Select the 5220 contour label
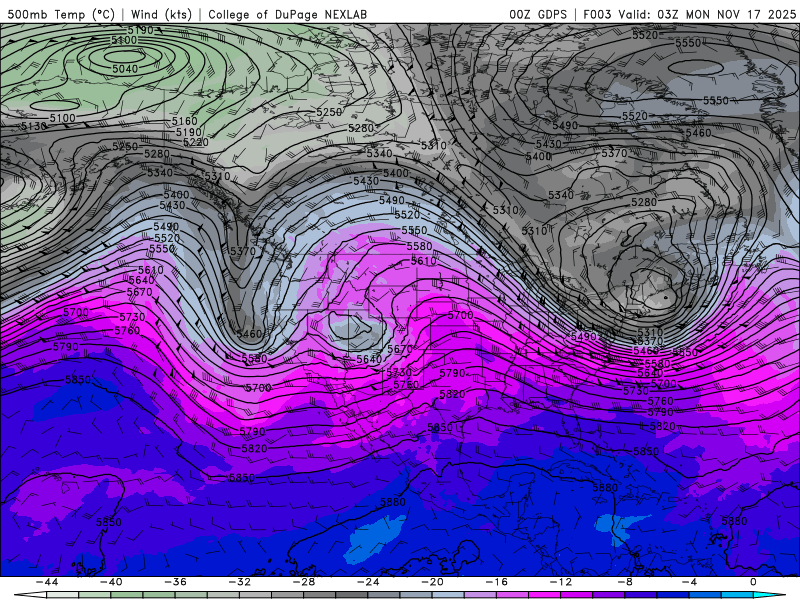Viewport: 800px width, 600px height. pos(195,142)
